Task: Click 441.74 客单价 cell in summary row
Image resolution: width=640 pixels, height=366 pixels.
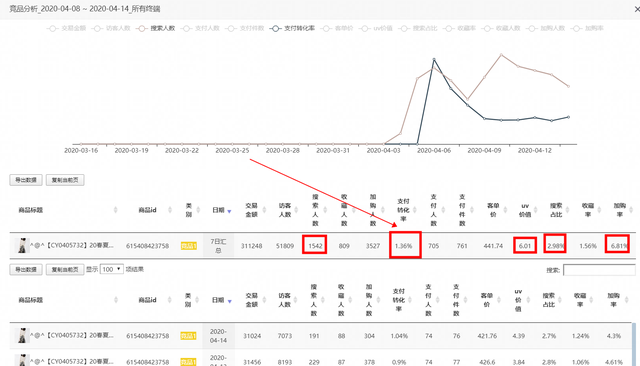Action: 493,246
